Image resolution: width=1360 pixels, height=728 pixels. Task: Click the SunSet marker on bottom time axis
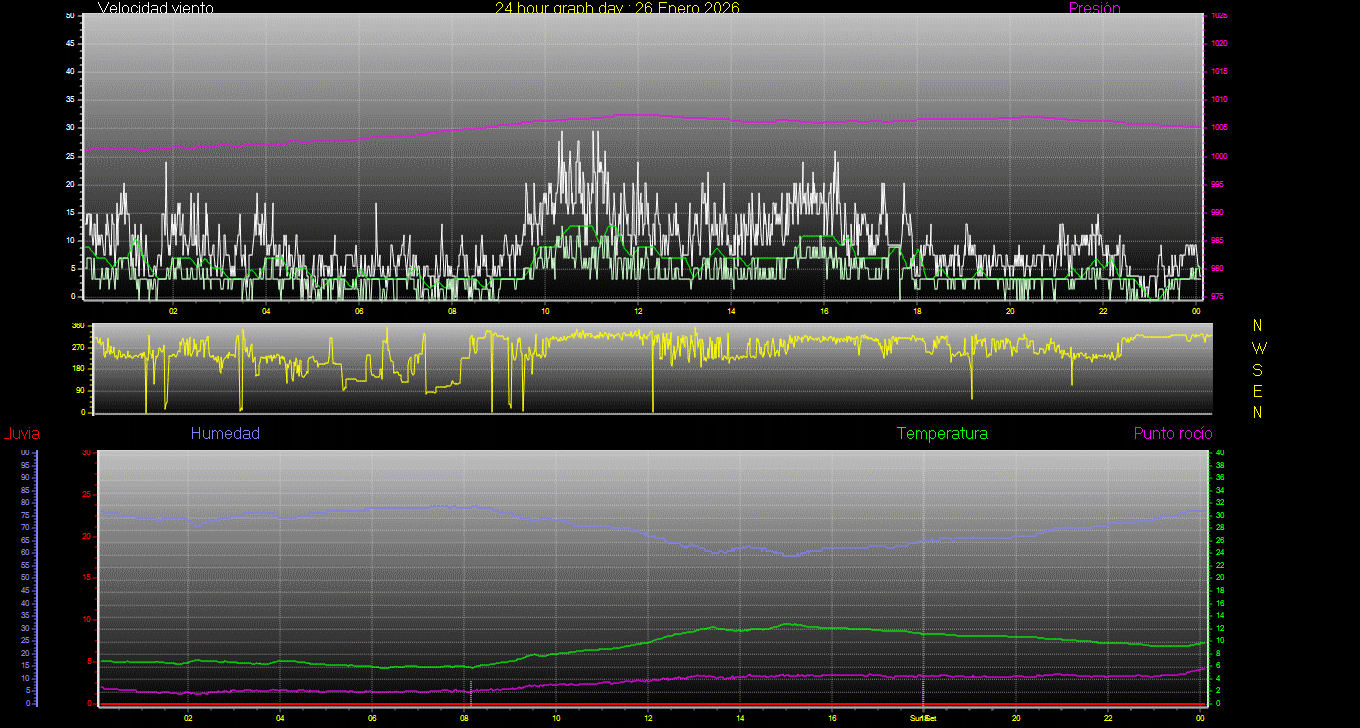coord(922,718)
